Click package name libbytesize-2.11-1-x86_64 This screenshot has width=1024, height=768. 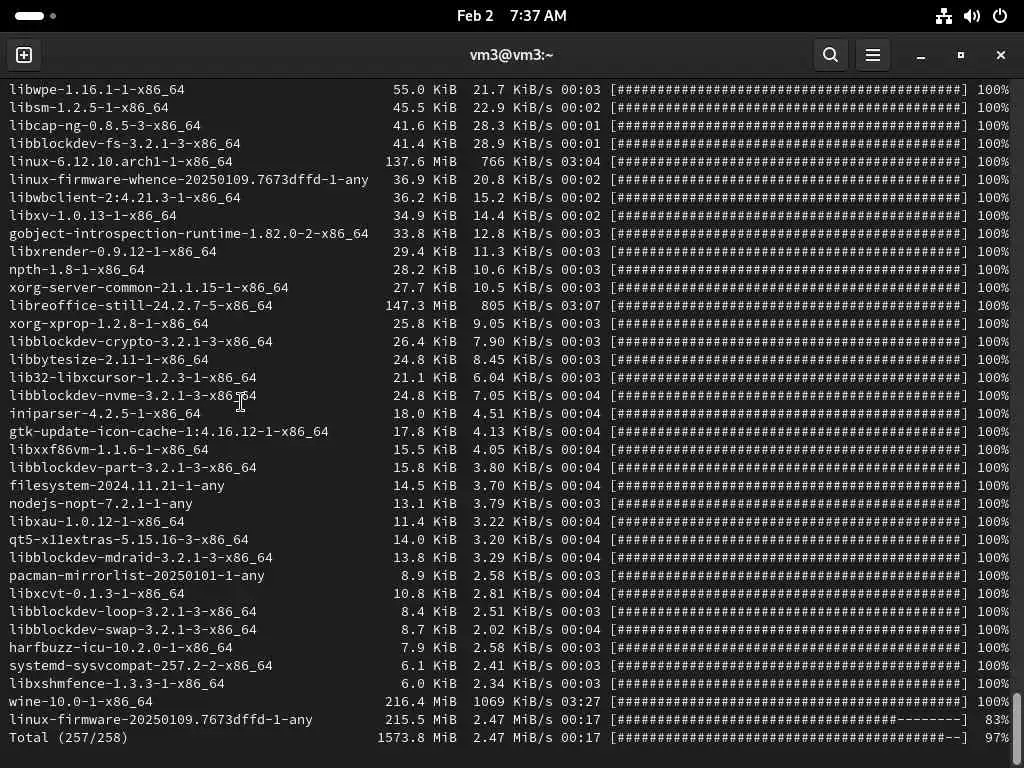[x=109, y=359]
